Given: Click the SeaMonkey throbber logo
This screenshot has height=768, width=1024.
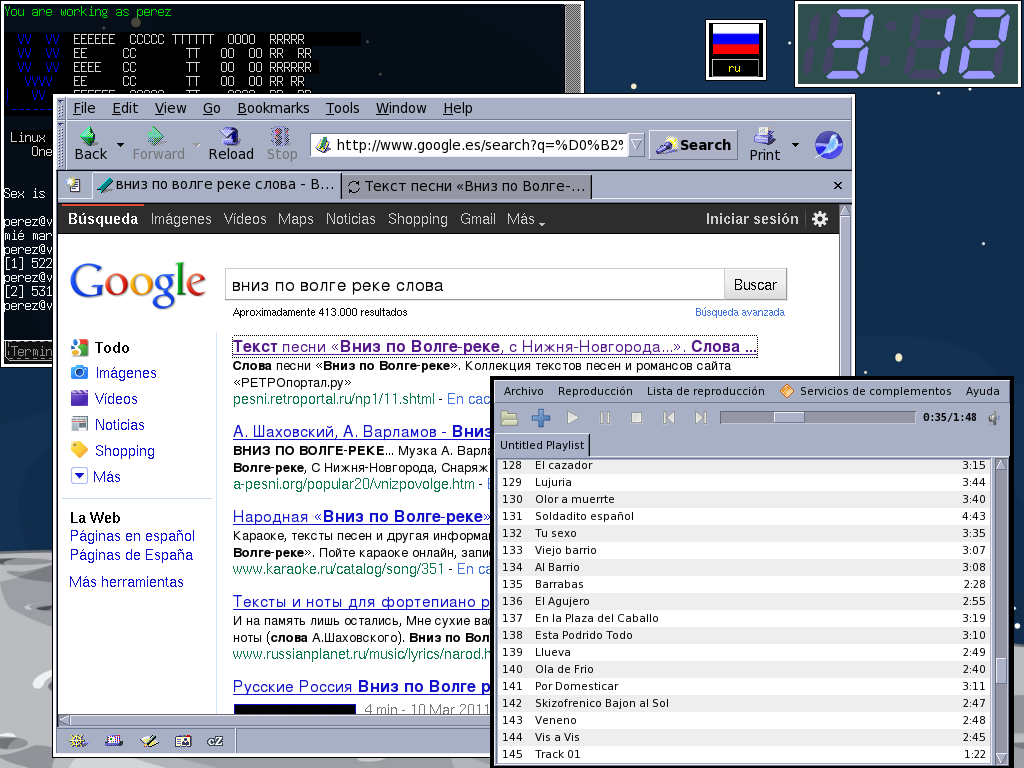Looking at the screenshot, I should (x=829, y=145).
